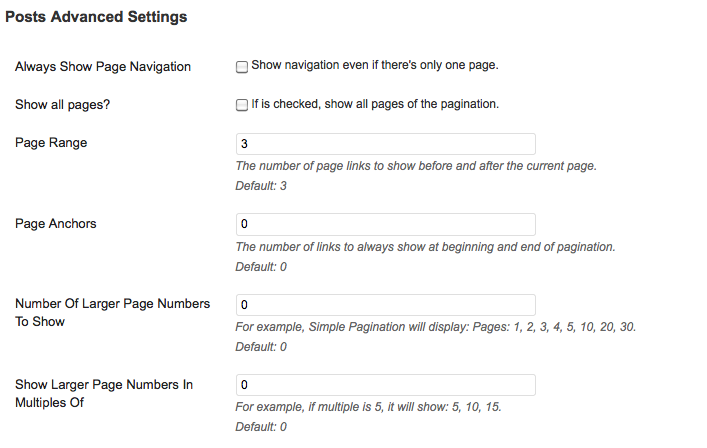Focus the Page Anchors text box
The image size is (707, 448).
click(386, 224)
